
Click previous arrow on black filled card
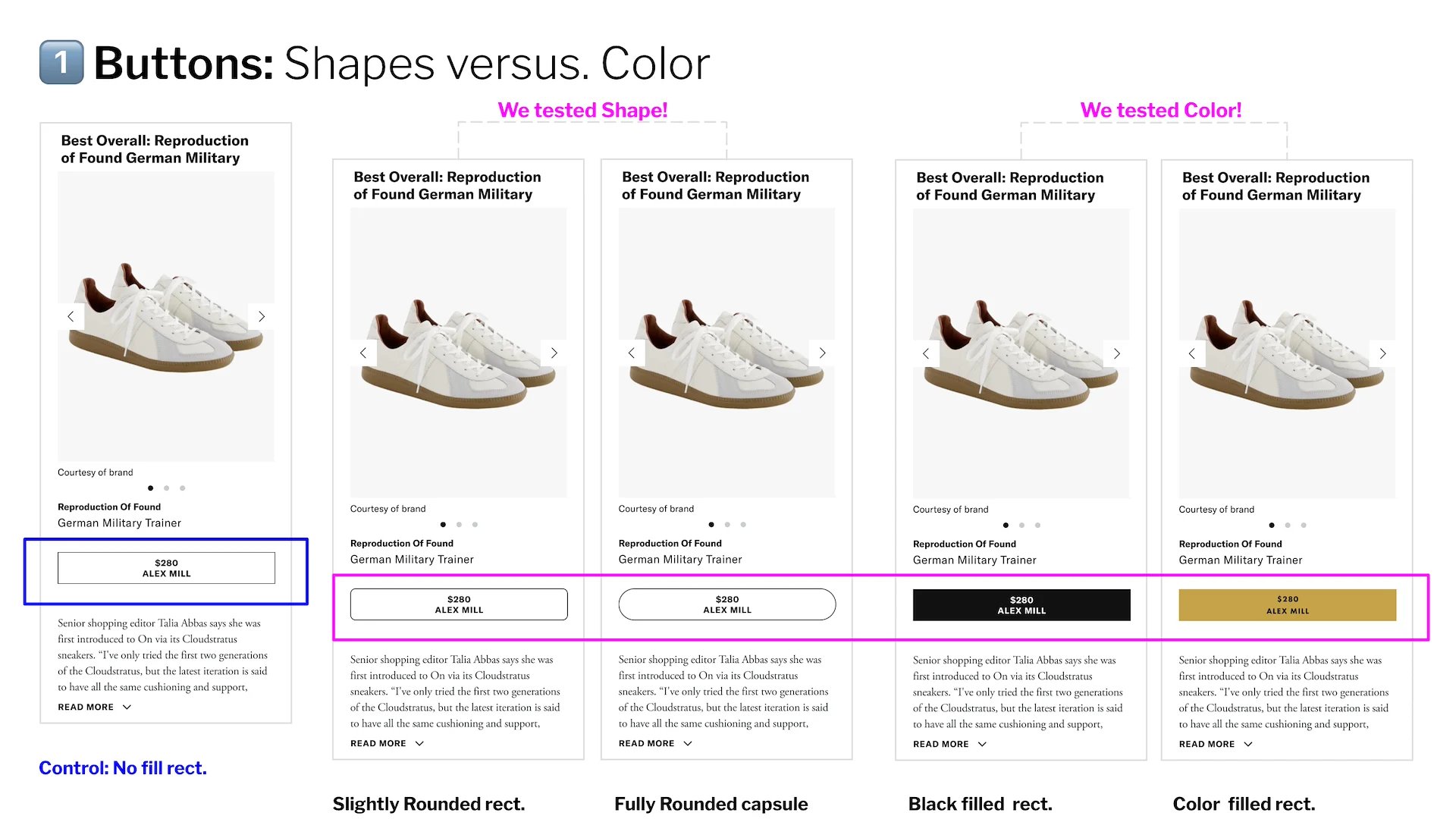[925, 353]
